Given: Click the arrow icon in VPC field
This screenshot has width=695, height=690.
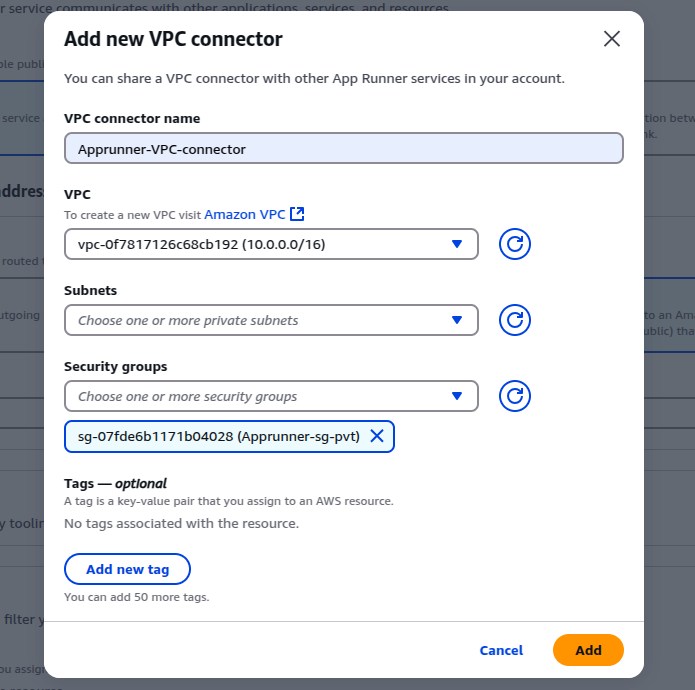Looking at the screenshot, I should (457, 244).
